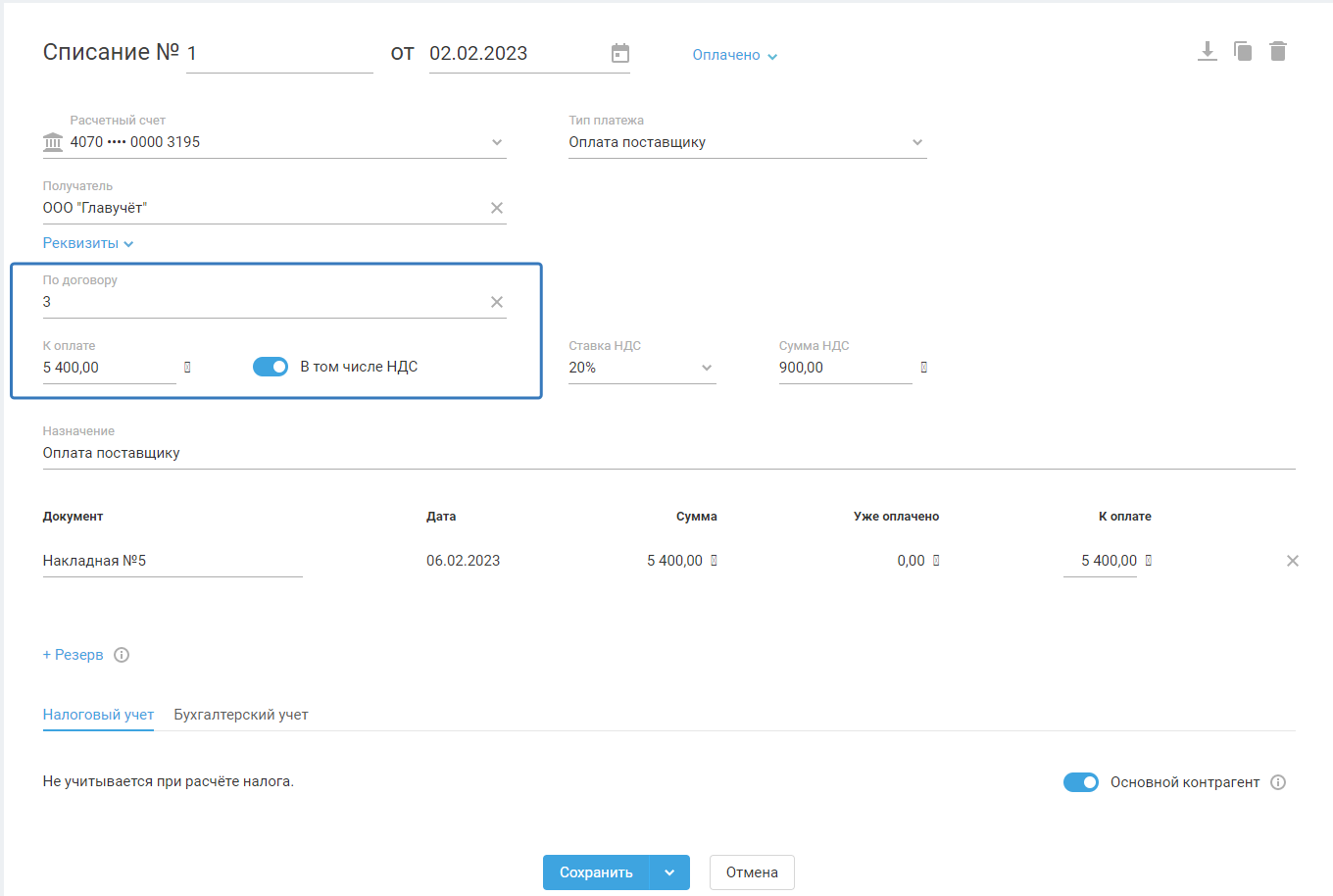Click the Списание № number field
1333x896 pixels.
click(279, 54)
